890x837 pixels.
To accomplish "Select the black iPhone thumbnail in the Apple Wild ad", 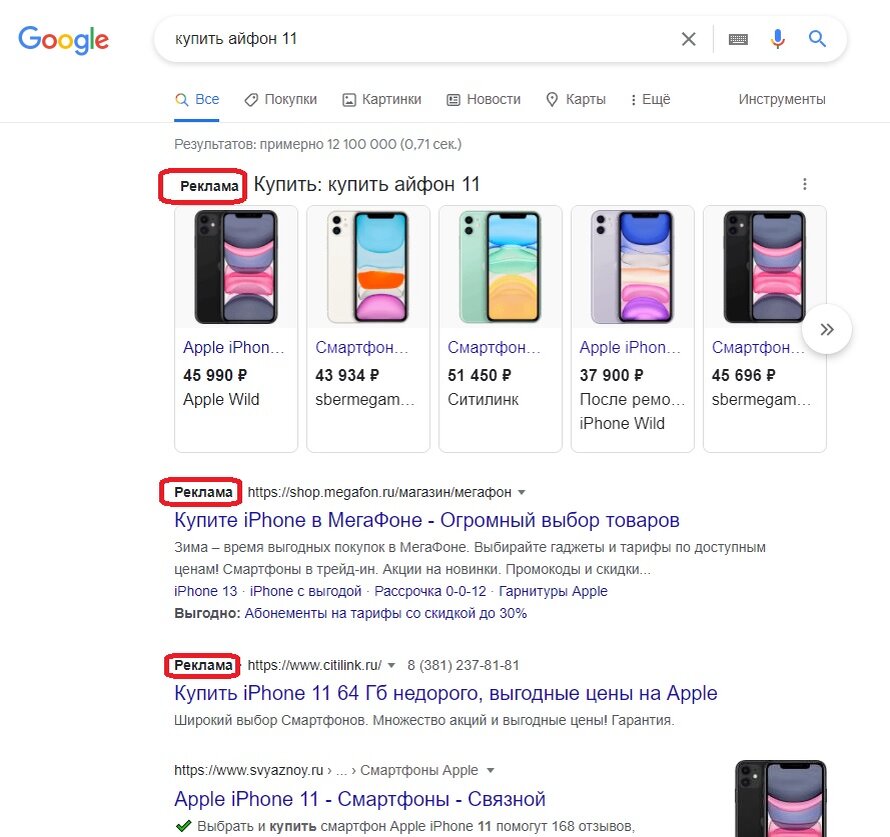I will pyautogui.click(x=235, y=266).
